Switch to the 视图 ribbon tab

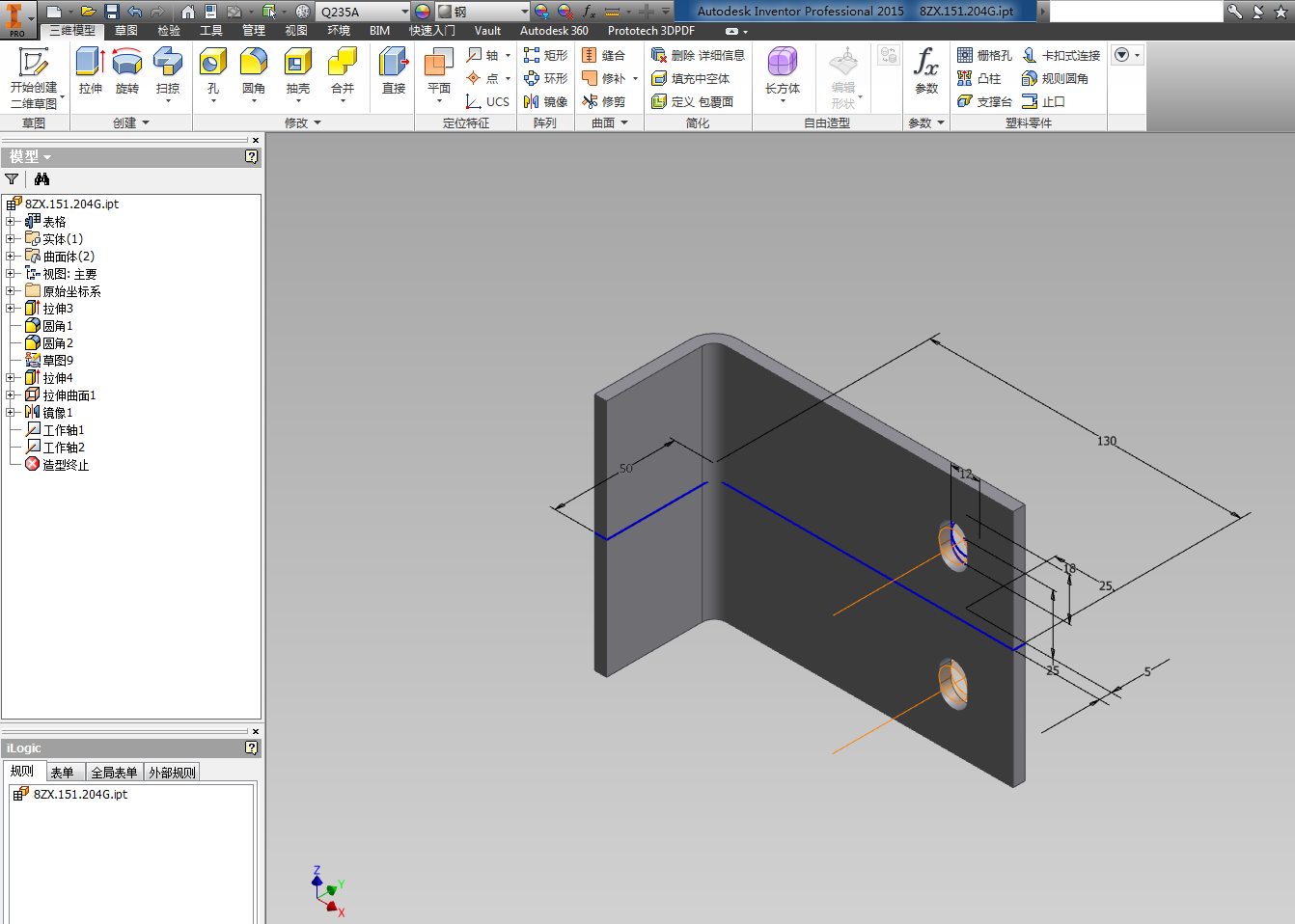coord(296,31)
